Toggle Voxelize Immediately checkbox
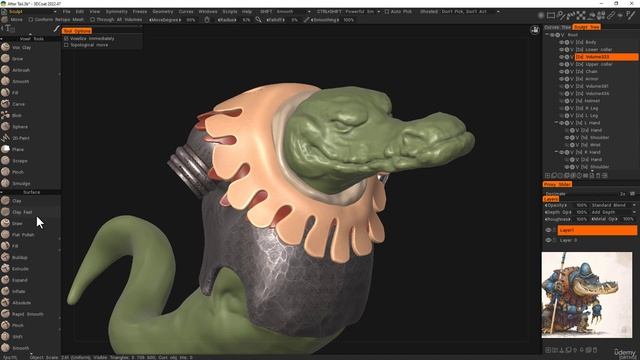The width and height of the screenshot is (640, 360). (66, 38)
